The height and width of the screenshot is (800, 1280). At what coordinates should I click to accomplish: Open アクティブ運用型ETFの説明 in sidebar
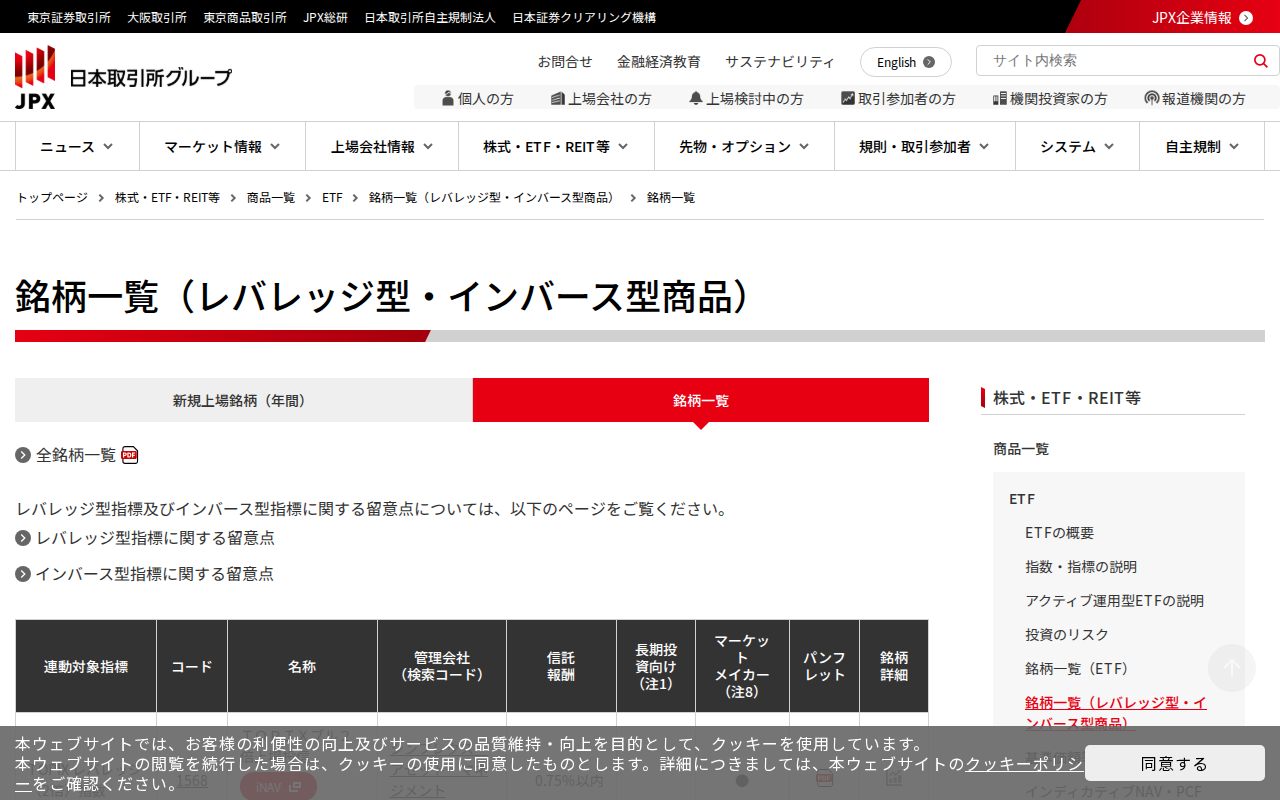[1114, 601]
